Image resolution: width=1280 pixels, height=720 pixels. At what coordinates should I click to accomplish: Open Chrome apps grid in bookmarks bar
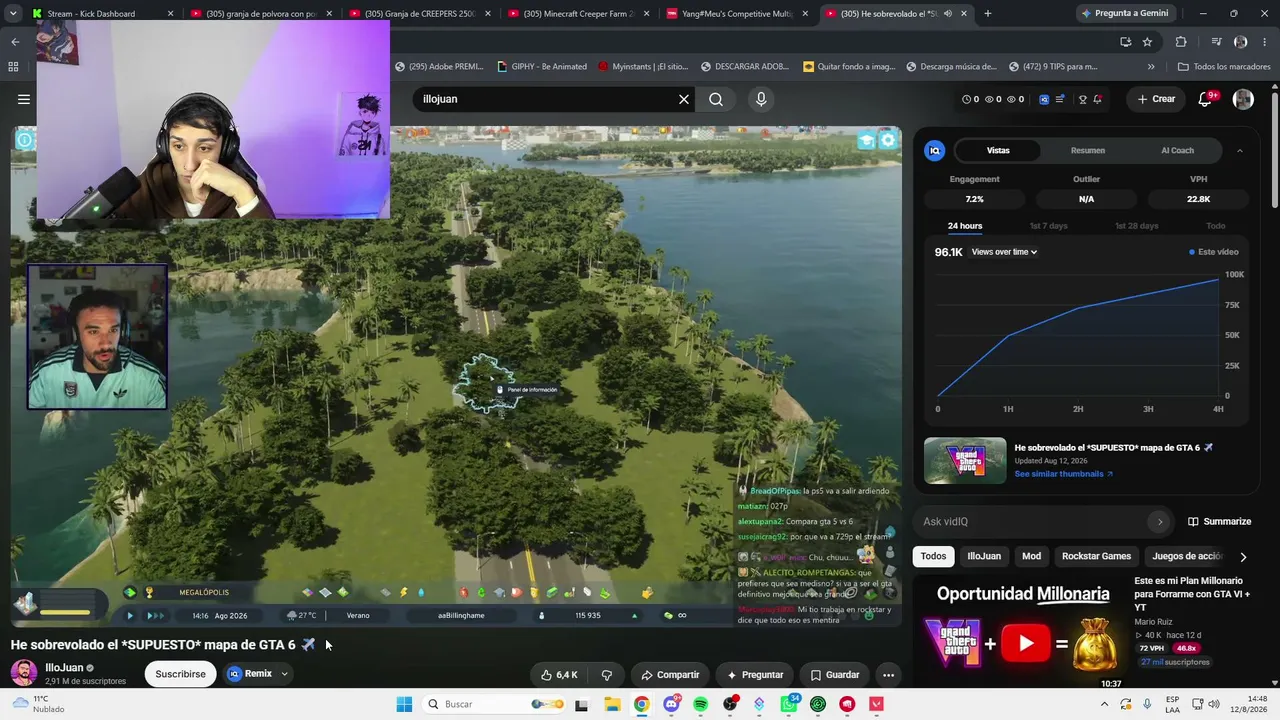tap(13, 66)
